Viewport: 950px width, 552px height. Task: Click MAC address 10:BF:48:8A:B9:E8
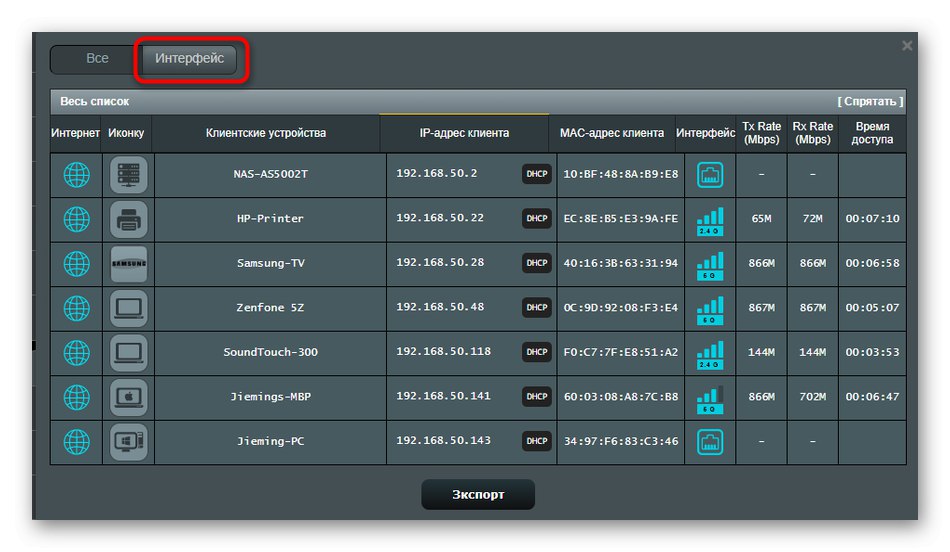[x=620, y=175]
